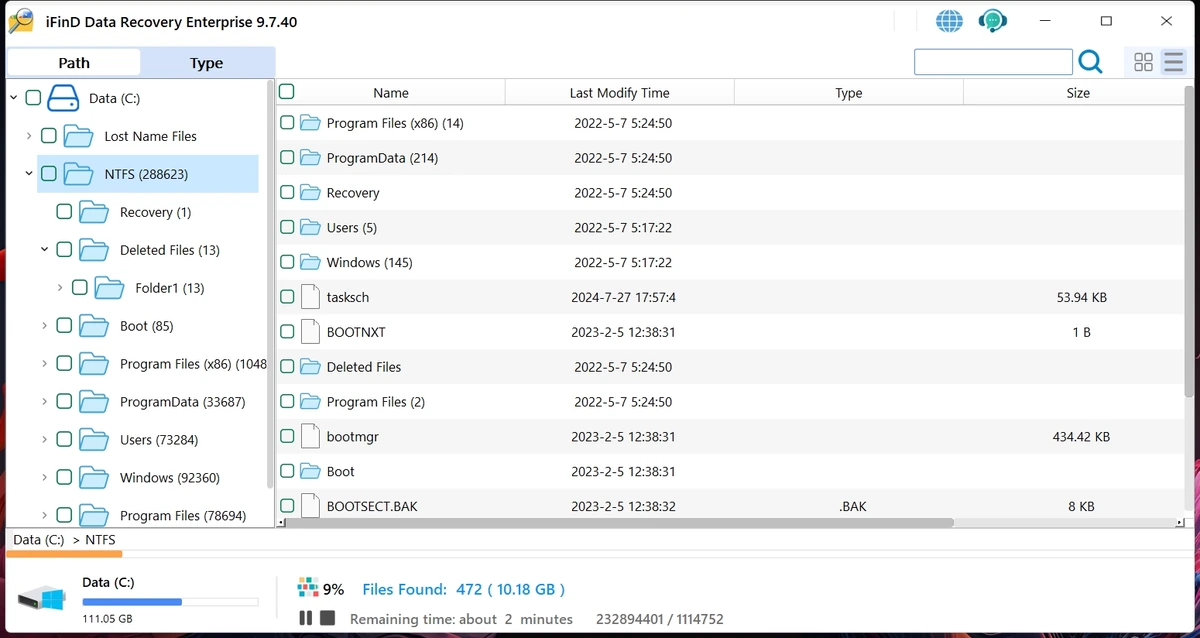Open the language globe icon
1200x638 pixels.
949,21
